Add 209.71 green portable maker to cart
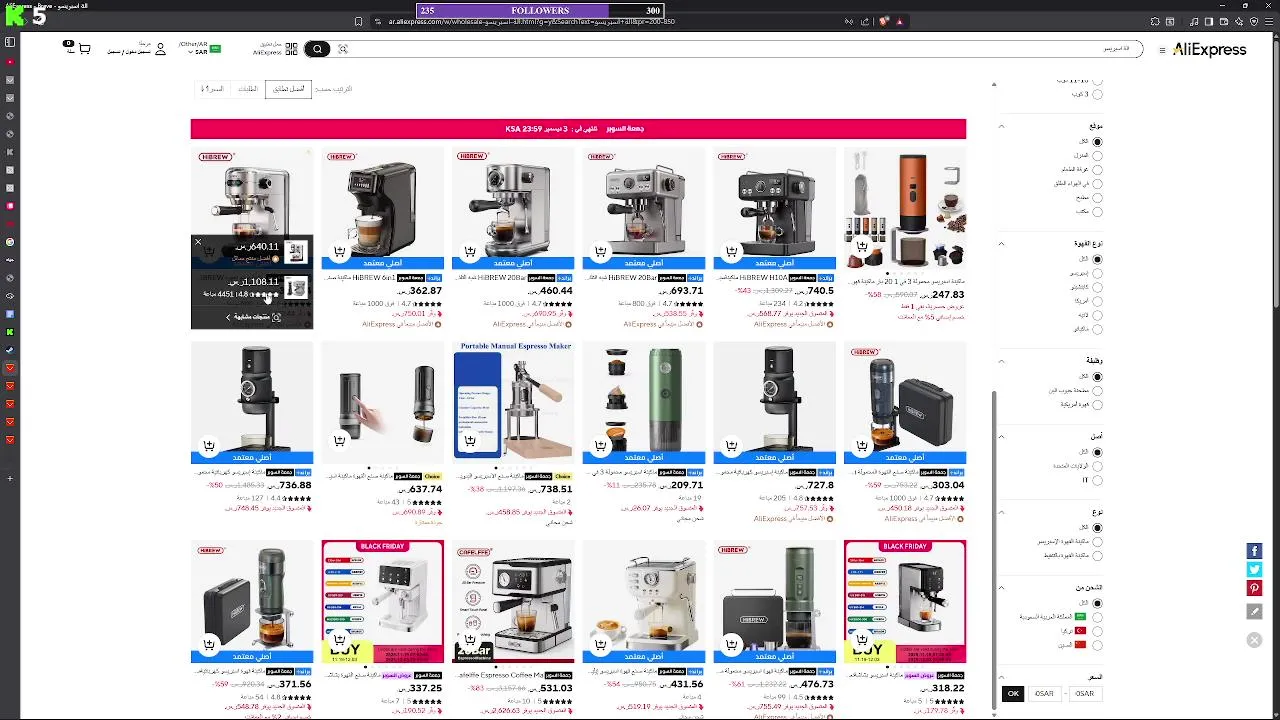This screenshot has width=1280, height=720. tap(601, 445)
